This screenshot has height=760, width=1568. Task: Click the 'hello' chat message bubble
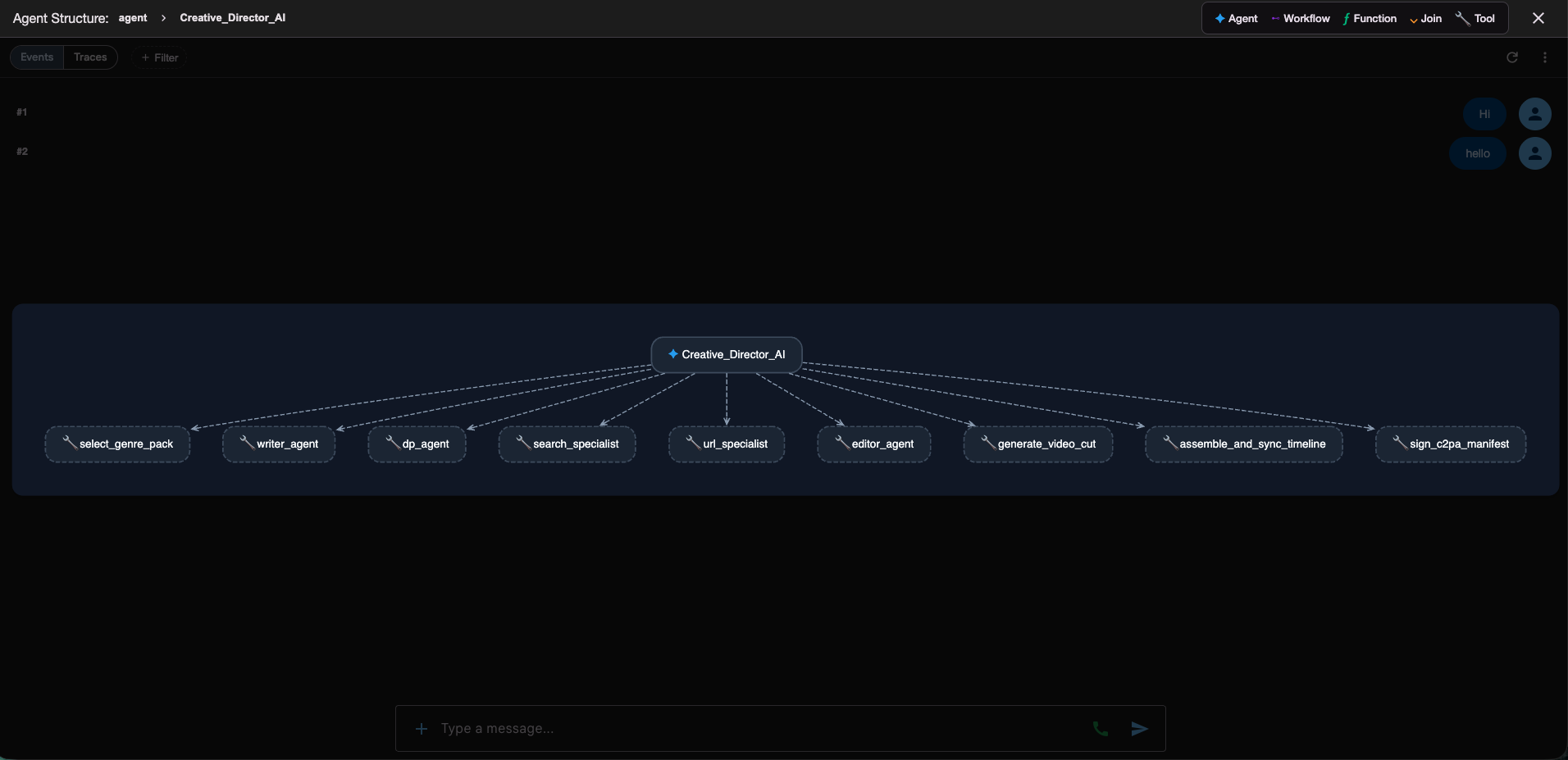1478,153
